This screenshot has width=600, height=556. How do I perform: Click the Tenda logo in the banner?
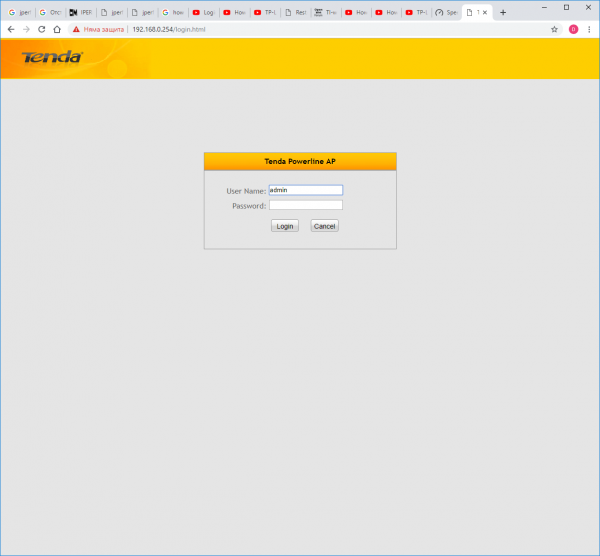(52, 57)
